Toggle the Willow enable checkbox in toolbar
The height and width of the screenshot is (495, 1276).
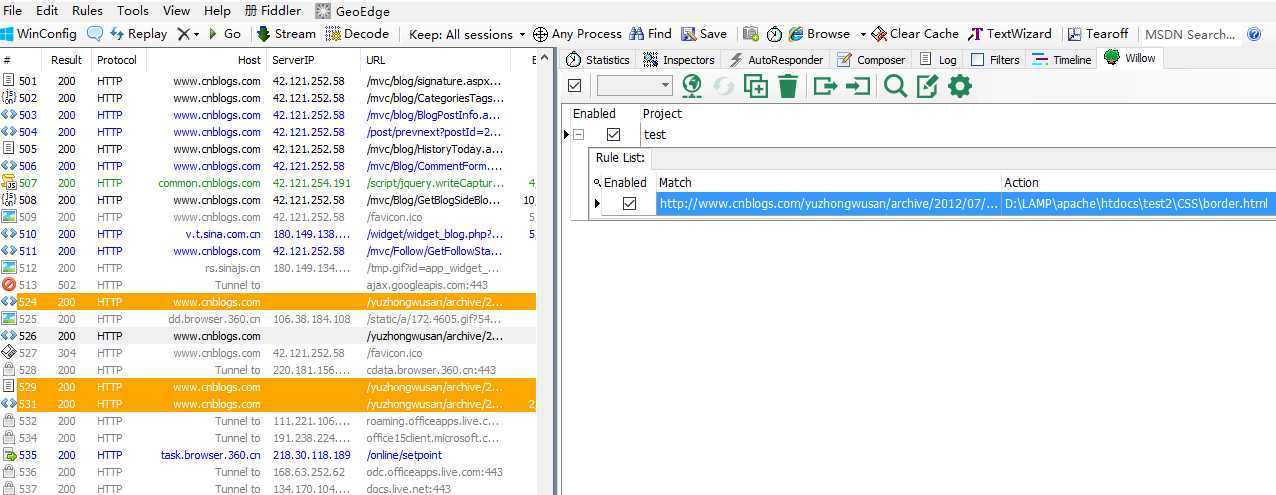574,87
